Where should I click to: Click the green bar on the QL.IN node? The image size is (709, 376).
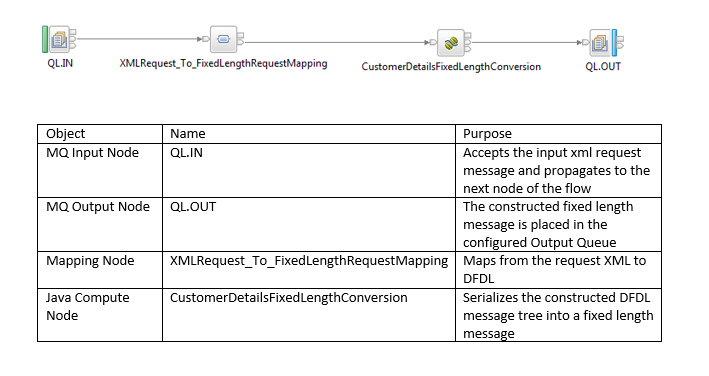click(x=45, y=39)
